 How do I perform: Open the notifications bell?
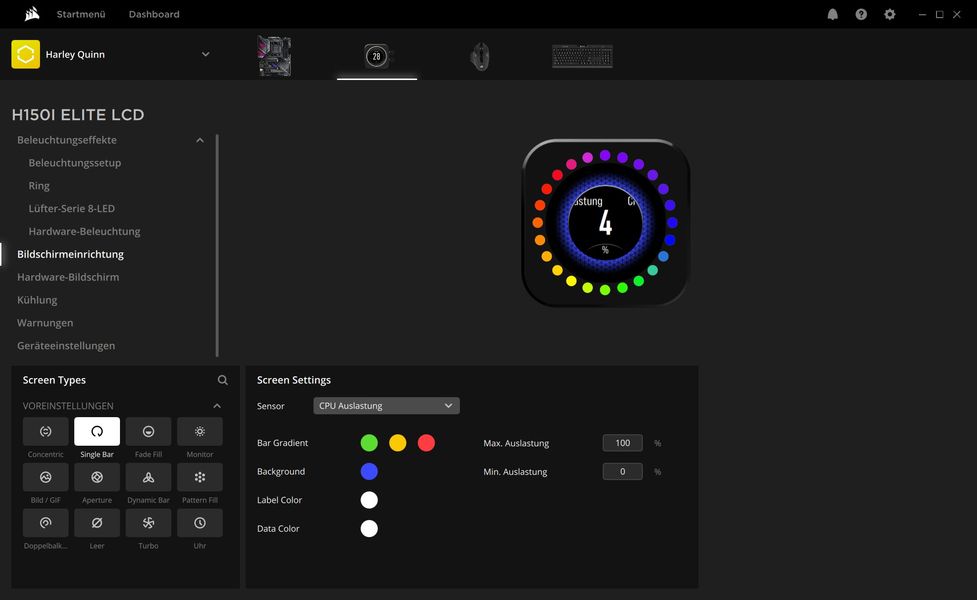832,14
